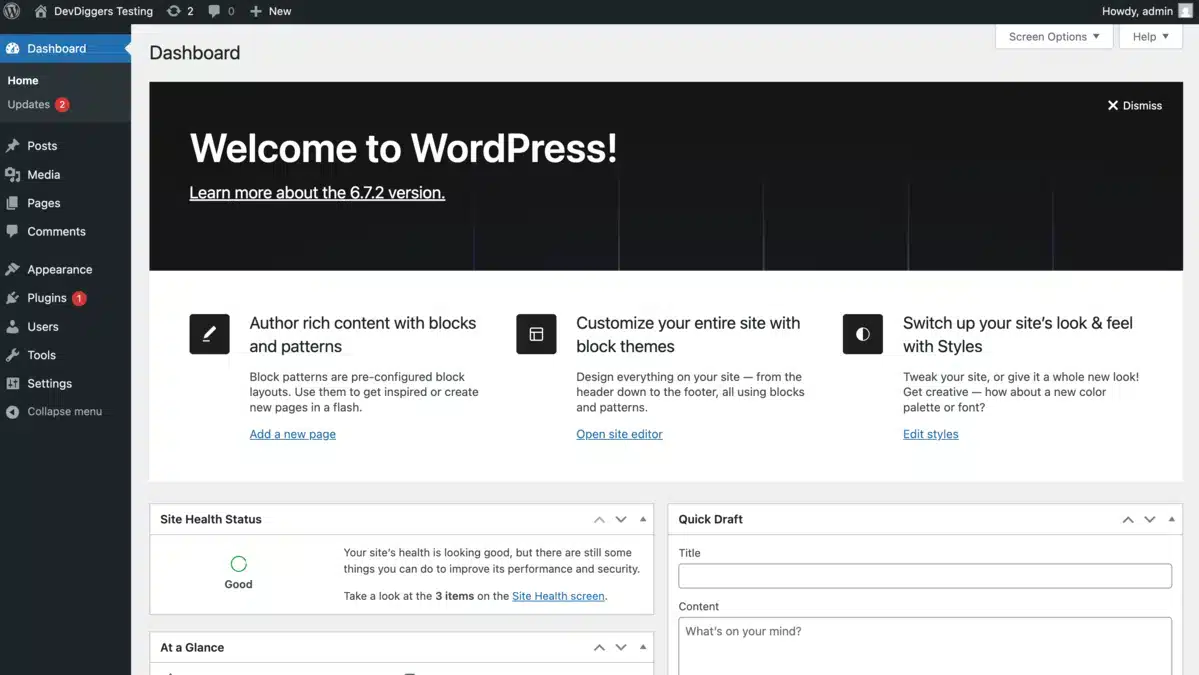Click the WordPress logo in the admin bar
Image resolution: width=1199 pixels, height=675 pixels.
point(12,11)
